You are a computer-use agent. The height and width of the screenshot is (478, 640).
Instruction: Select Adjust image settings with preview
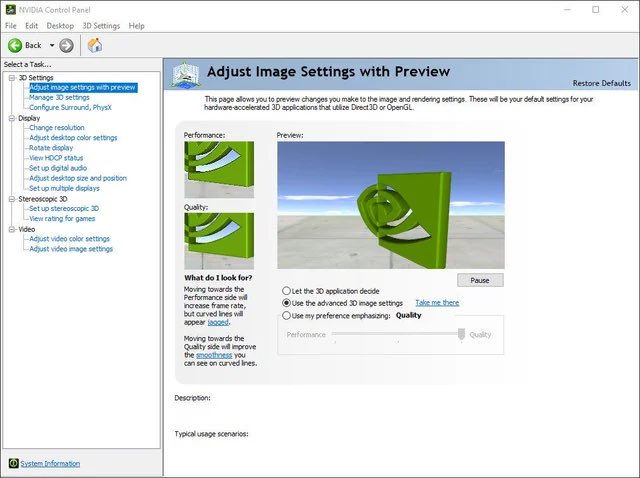pos(82,87)
